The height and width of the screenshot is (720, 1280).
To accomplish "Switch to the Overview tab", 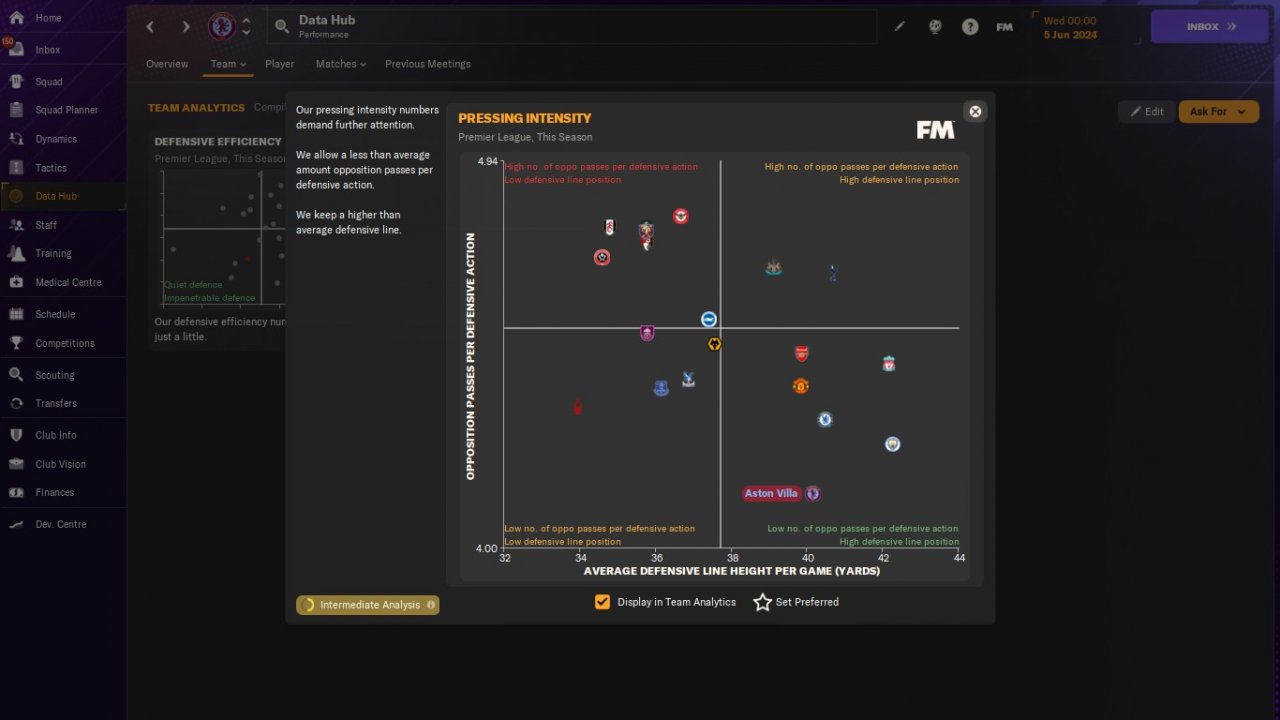I will [x=167, y=64].
